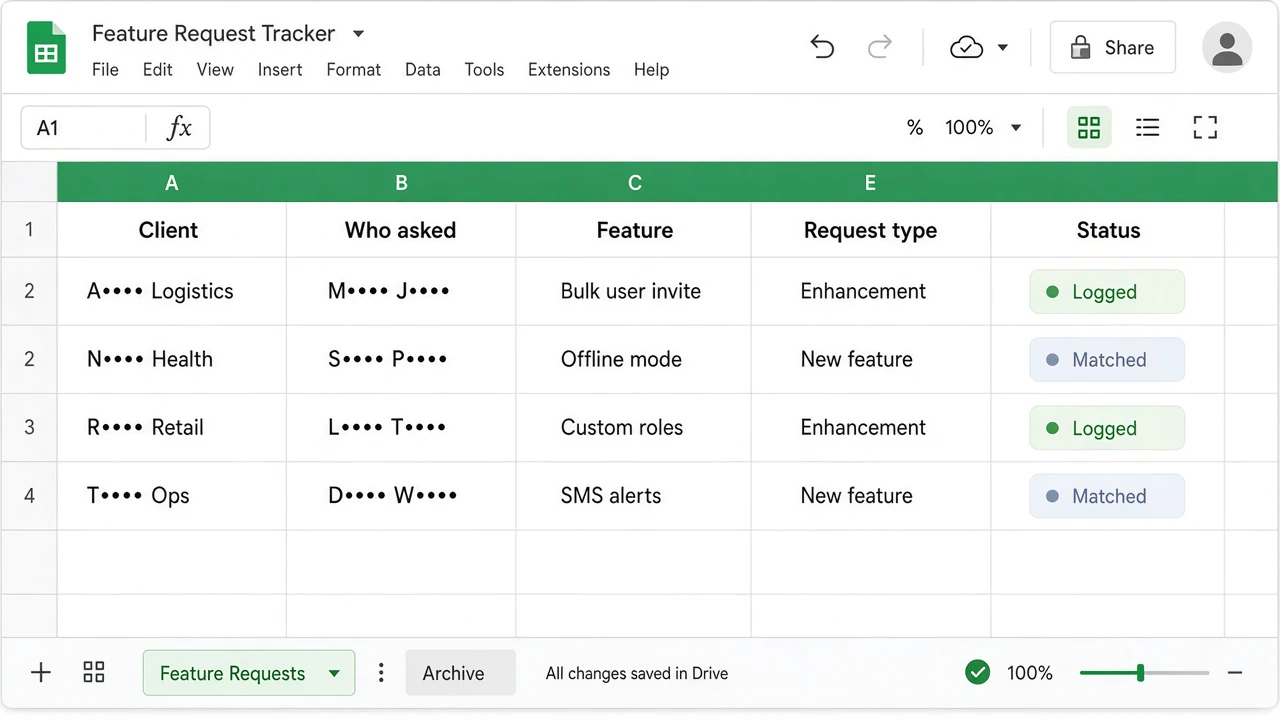The height and width of the screenshot is (720, 1280).
Task: Select the row 4 header
Action: tap(29, 495)
